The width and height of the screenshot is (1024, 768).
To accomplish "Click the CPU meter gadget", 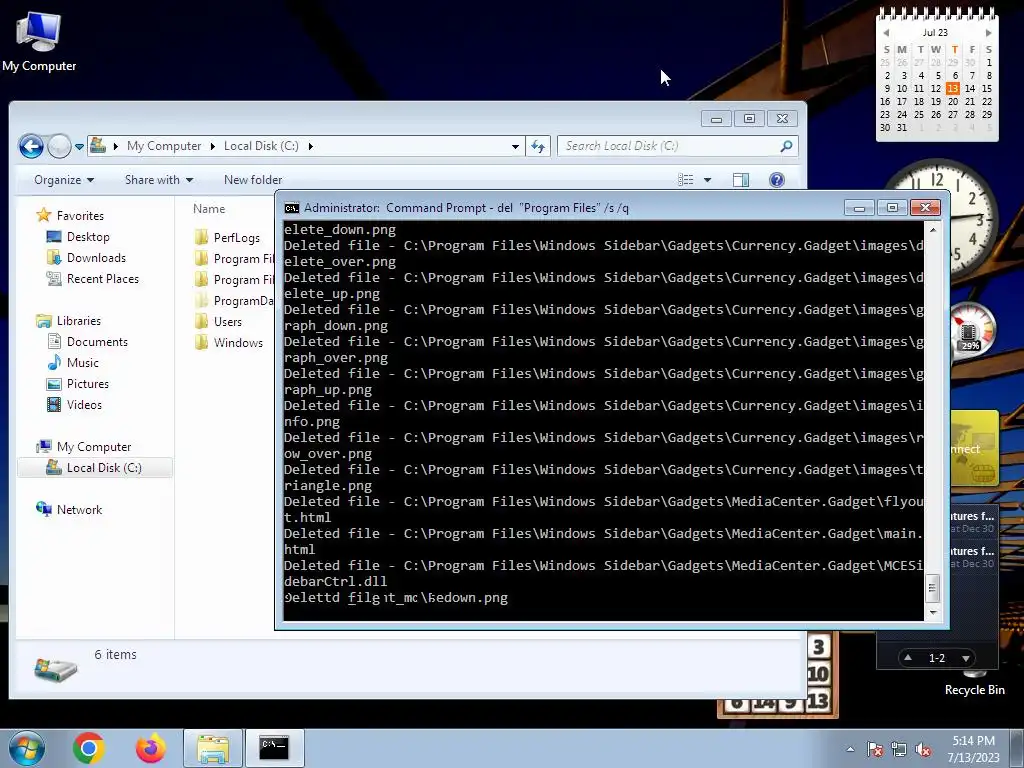I will (969, 330).
